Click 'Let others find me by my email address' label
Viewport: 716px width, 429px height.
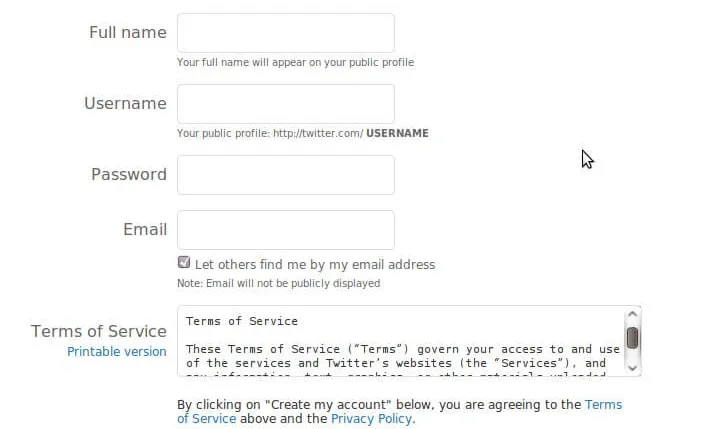tap(315, 265)
